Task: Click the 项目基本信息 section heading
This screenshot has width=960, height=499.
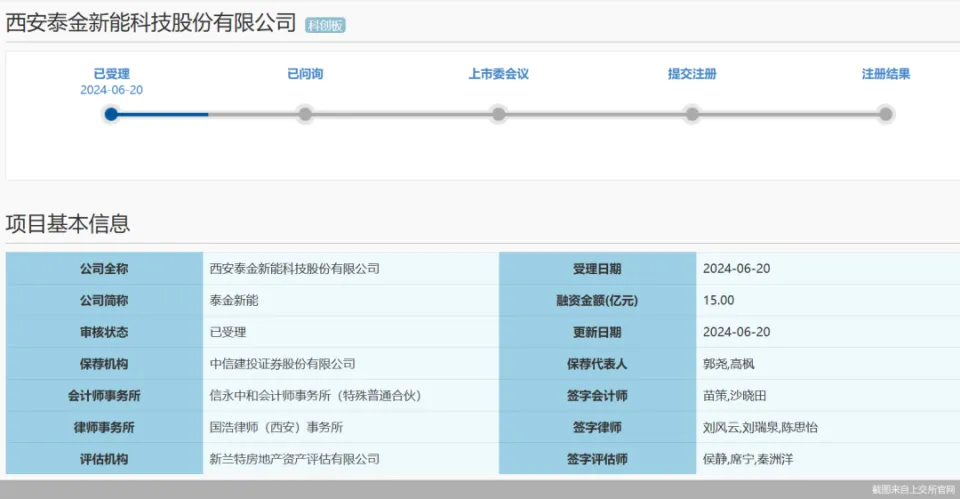Action: click(x=68, y=223)
